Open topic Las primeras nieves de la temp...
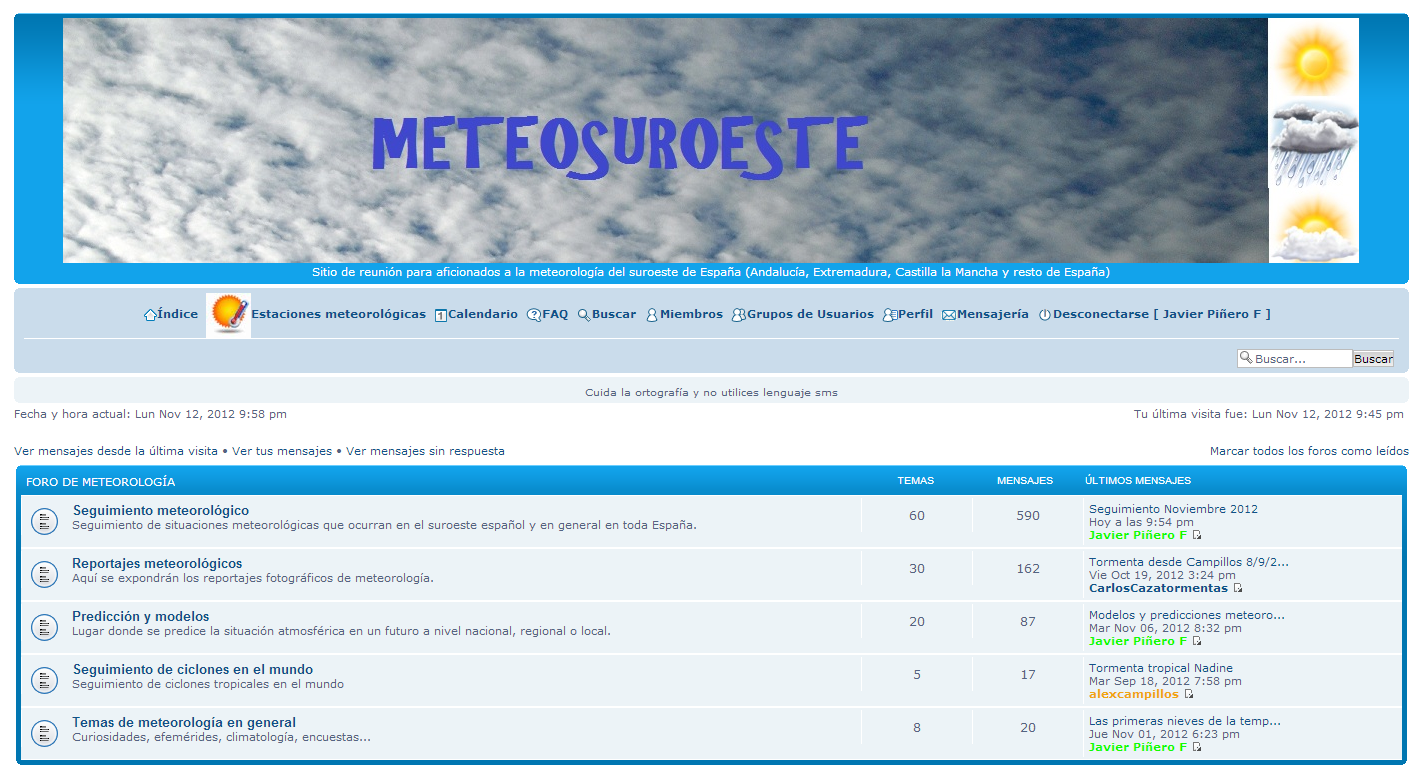Viewport: 1421px width, 769px height. click(x=1185, y=721)
